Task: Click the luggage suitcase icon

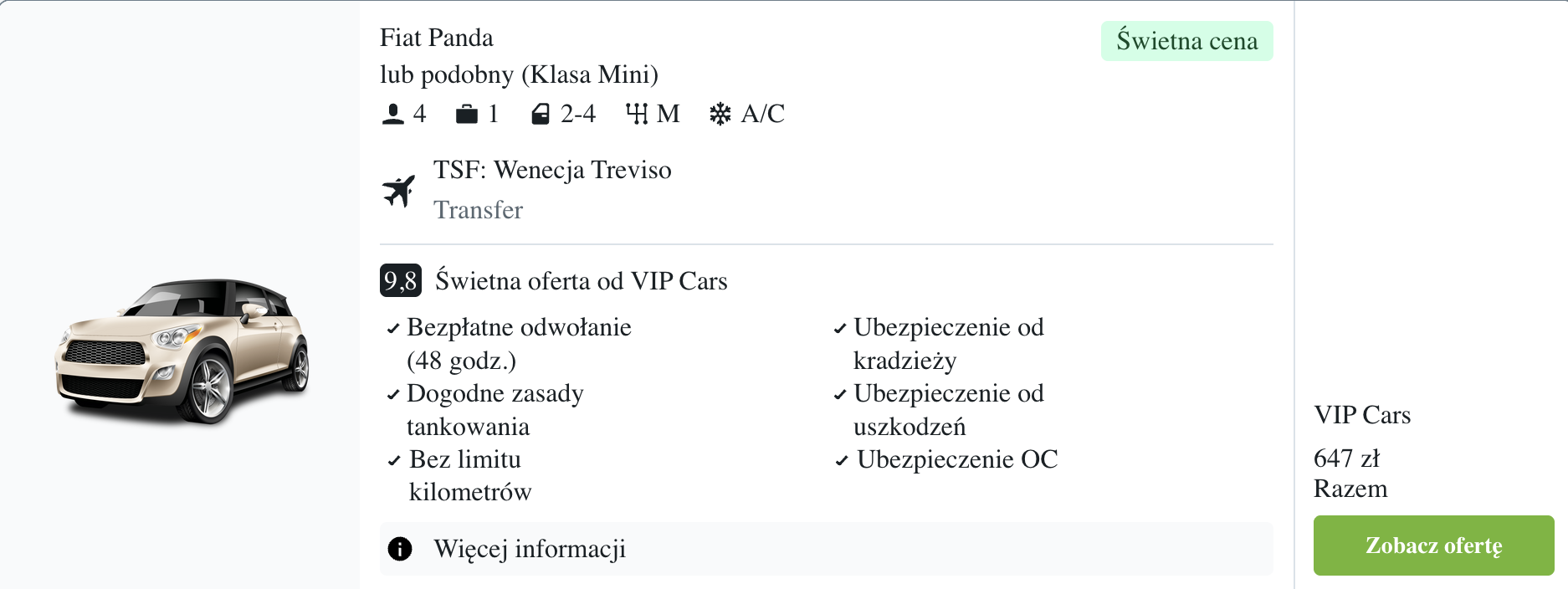Action: click(x=466, y=114)
